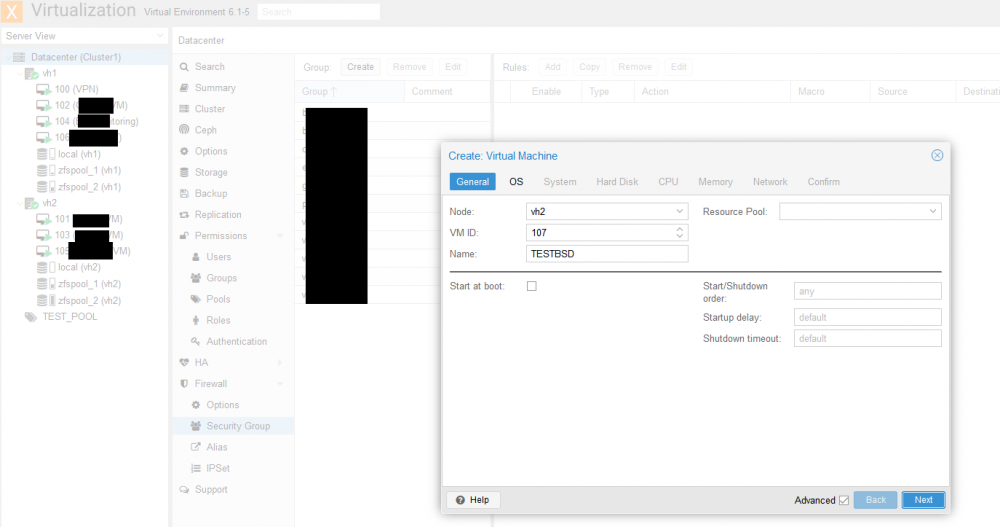This screenshot has width=1000, height=527.
Task: Click the vh2 node icon in tree
Action: point(31,204)
